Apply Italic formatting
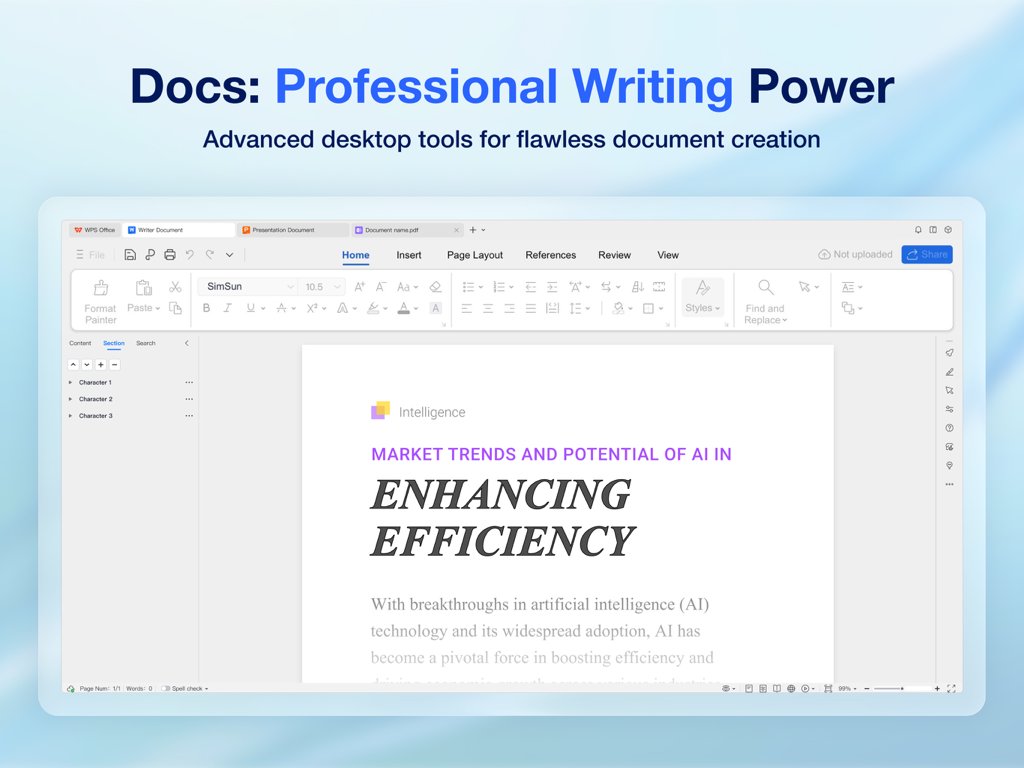This screenshot has height=768, width=1024. coord(227,308)
